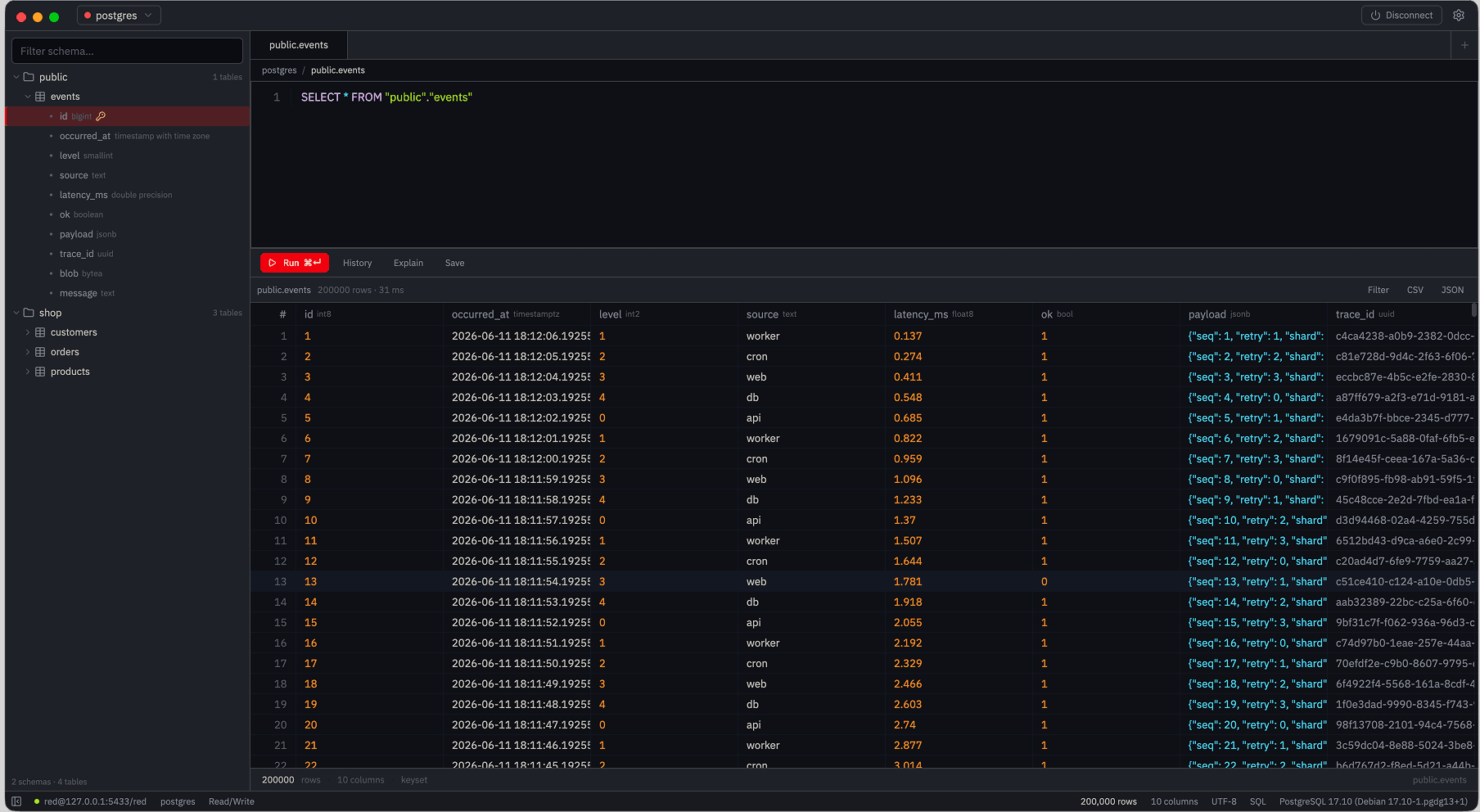Screen dimensions: 1480x812
Task: Select the ok boolean column in tree
Action: pyautogui.click(x=128, y=214)
